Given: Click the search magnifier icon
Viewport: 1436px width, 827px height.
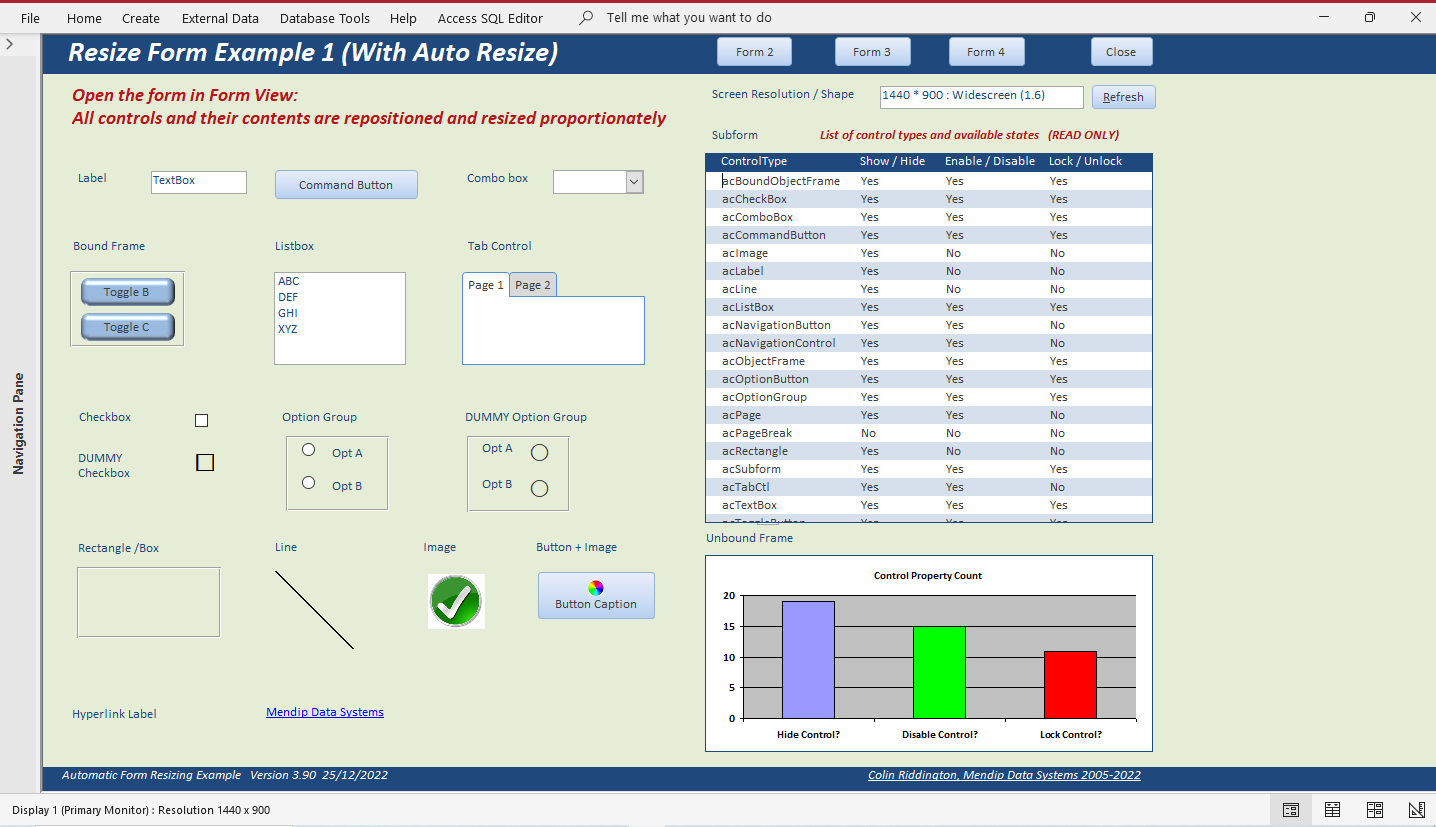Looking at the screenshot, I should (x=586, y=18).
